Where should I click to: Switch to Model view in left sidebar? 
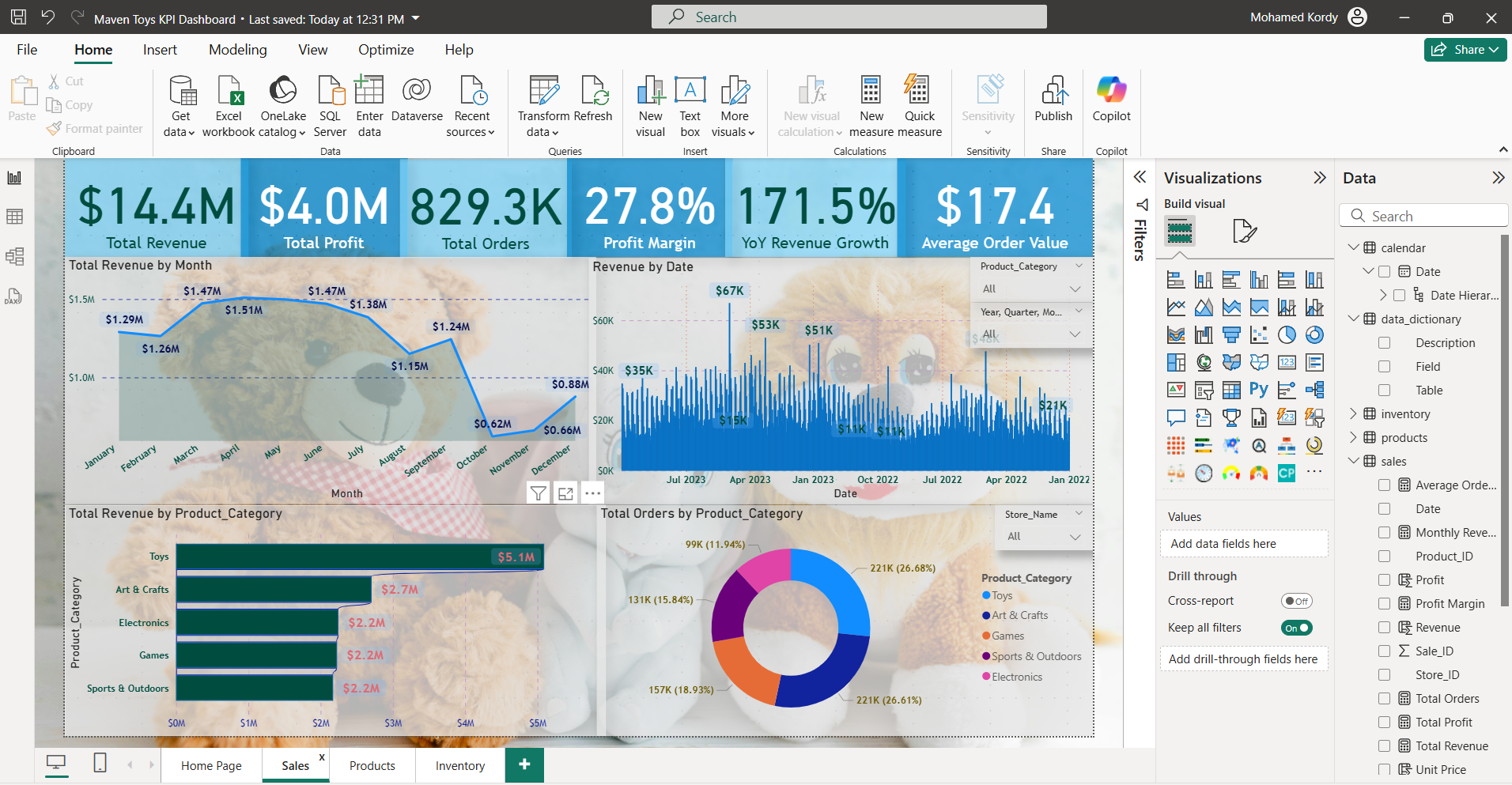pyautogui.click(x=14, y=256)
